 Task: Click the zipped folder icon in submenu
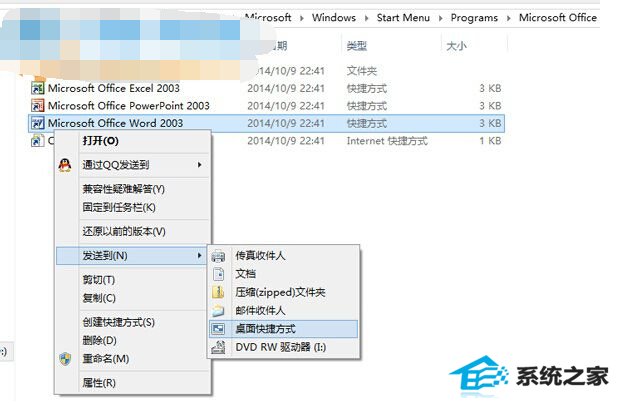pyautogui.click(x=218, y=292)
